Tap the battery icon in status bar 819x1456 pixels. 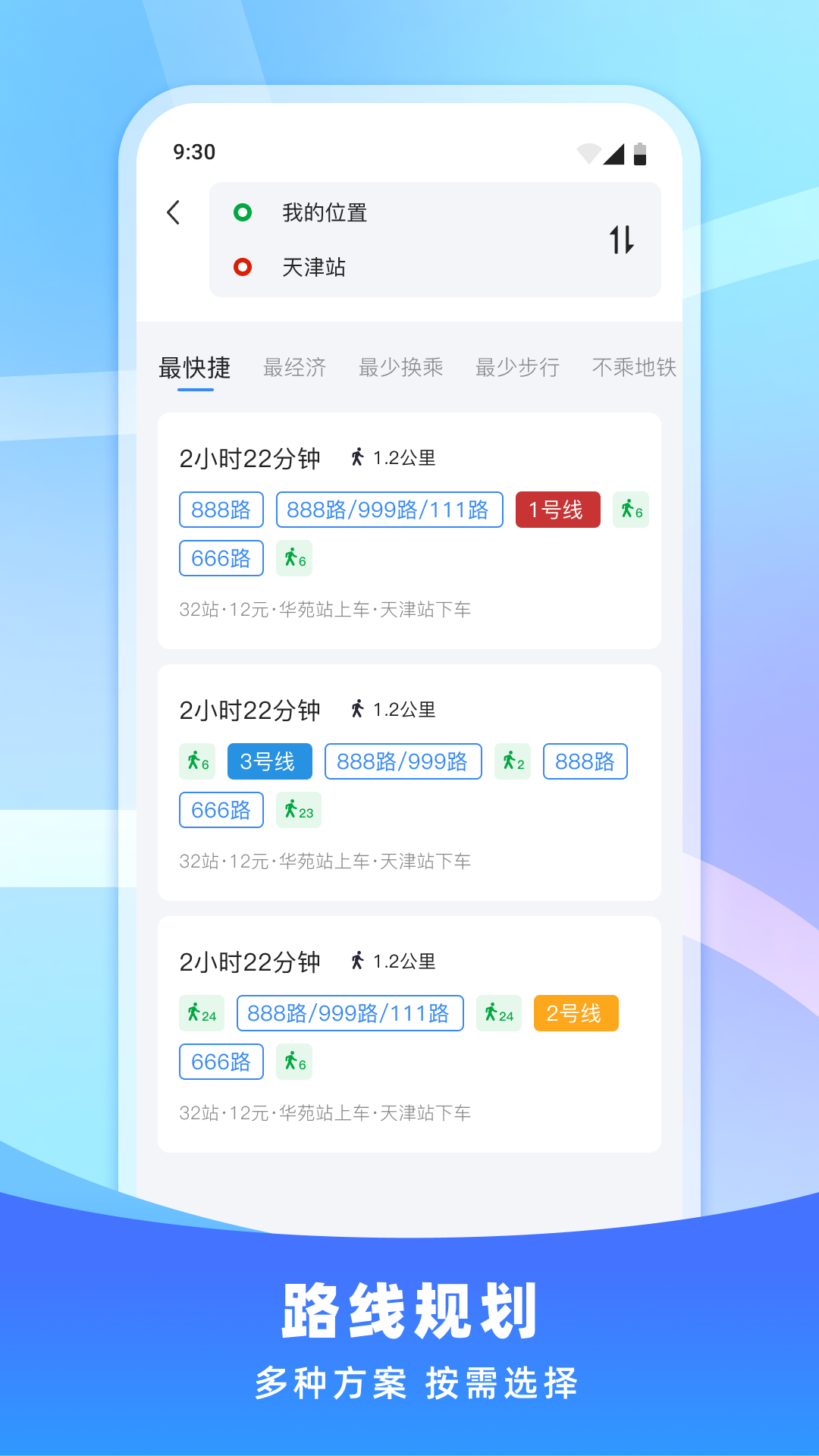(640, 153)
